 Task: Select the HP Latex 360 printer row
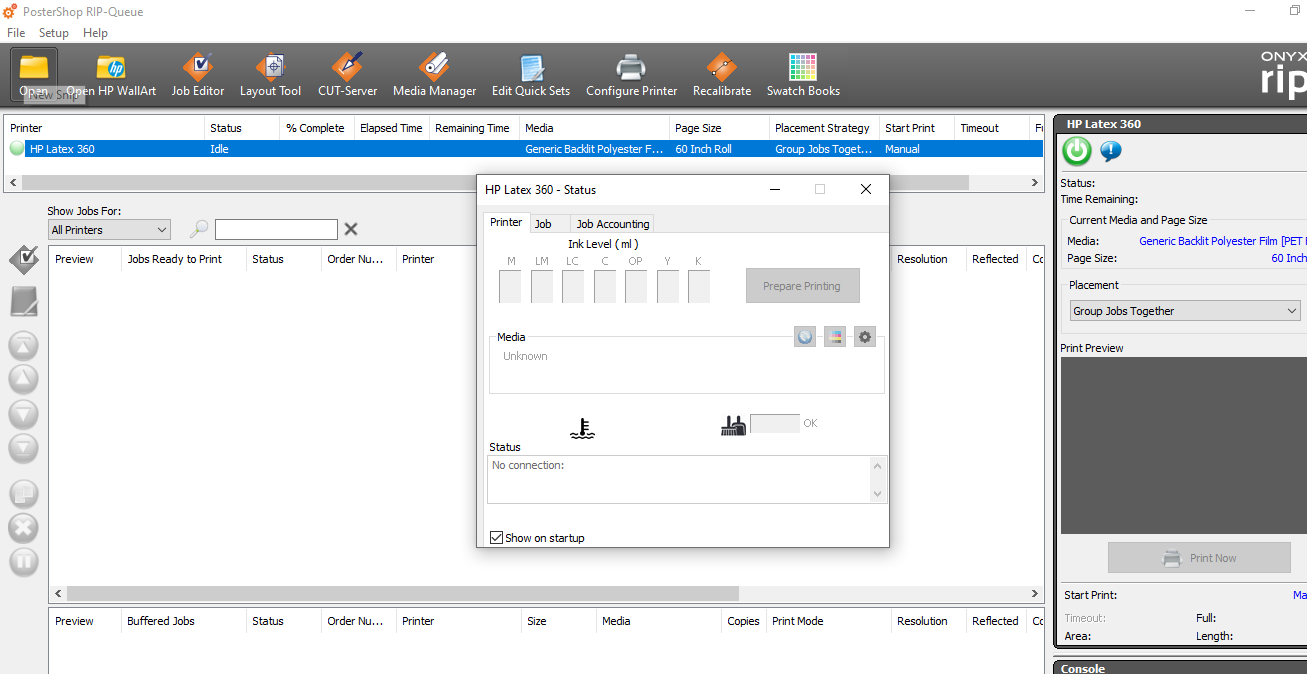click(525, 149)
